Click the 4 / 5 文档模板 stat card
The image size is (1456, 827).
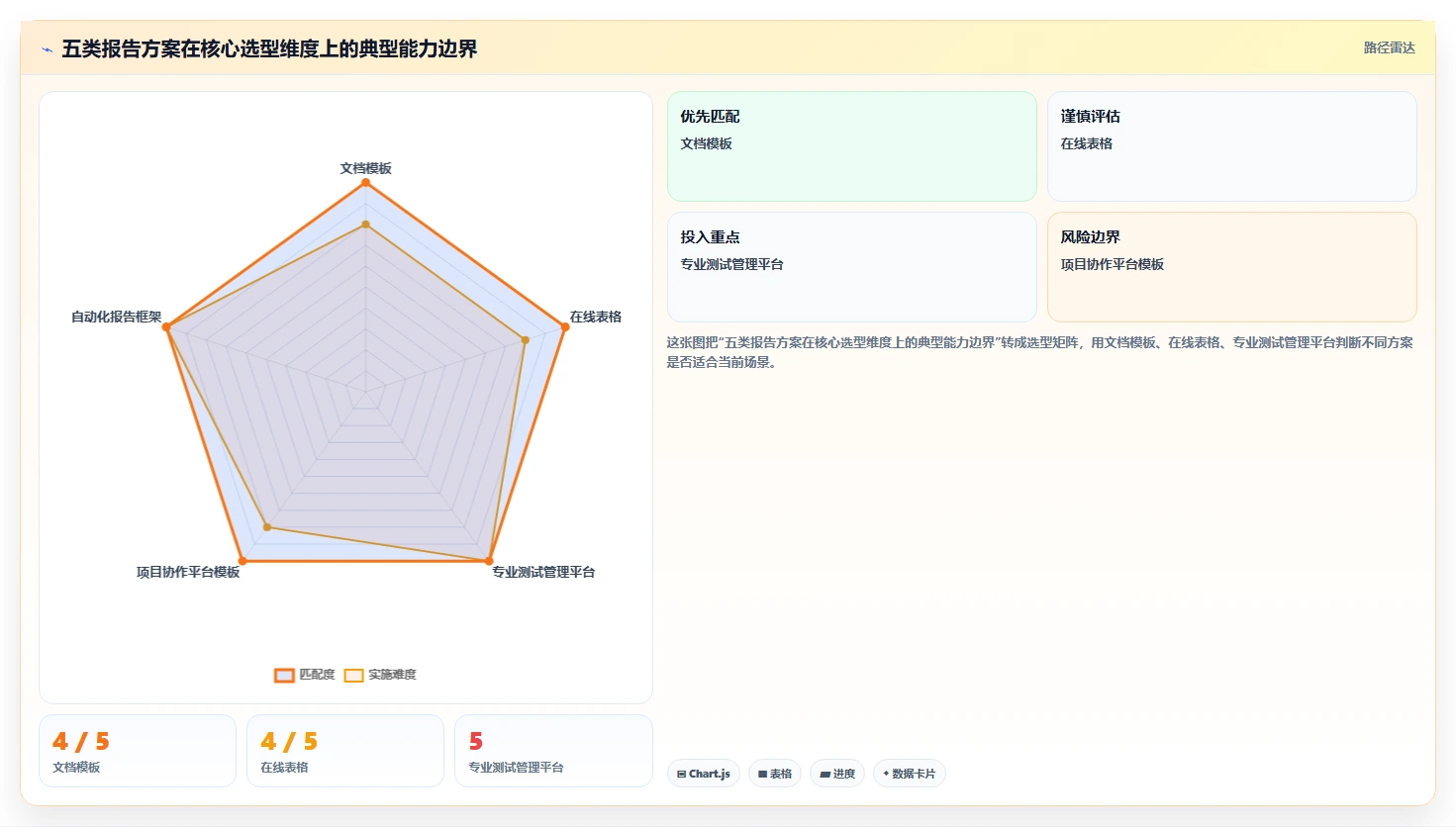(138, 751)
